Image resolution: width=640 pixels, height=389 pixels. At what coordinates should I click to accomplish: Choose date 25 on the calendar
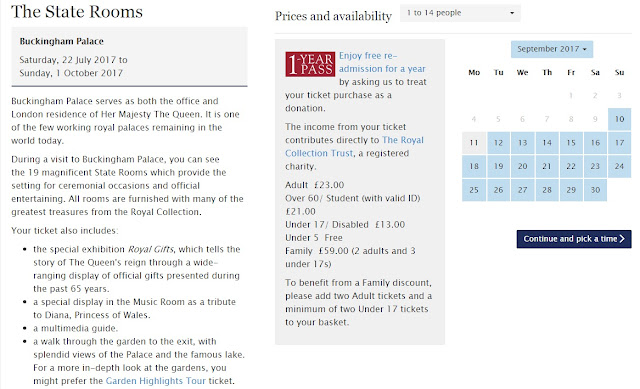[x=474, y=190]
